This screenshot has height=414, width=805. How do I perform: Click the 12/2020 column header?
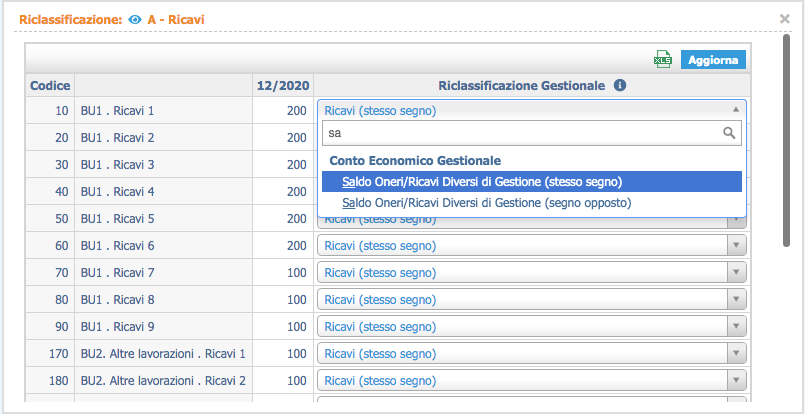tap(281, 86)
